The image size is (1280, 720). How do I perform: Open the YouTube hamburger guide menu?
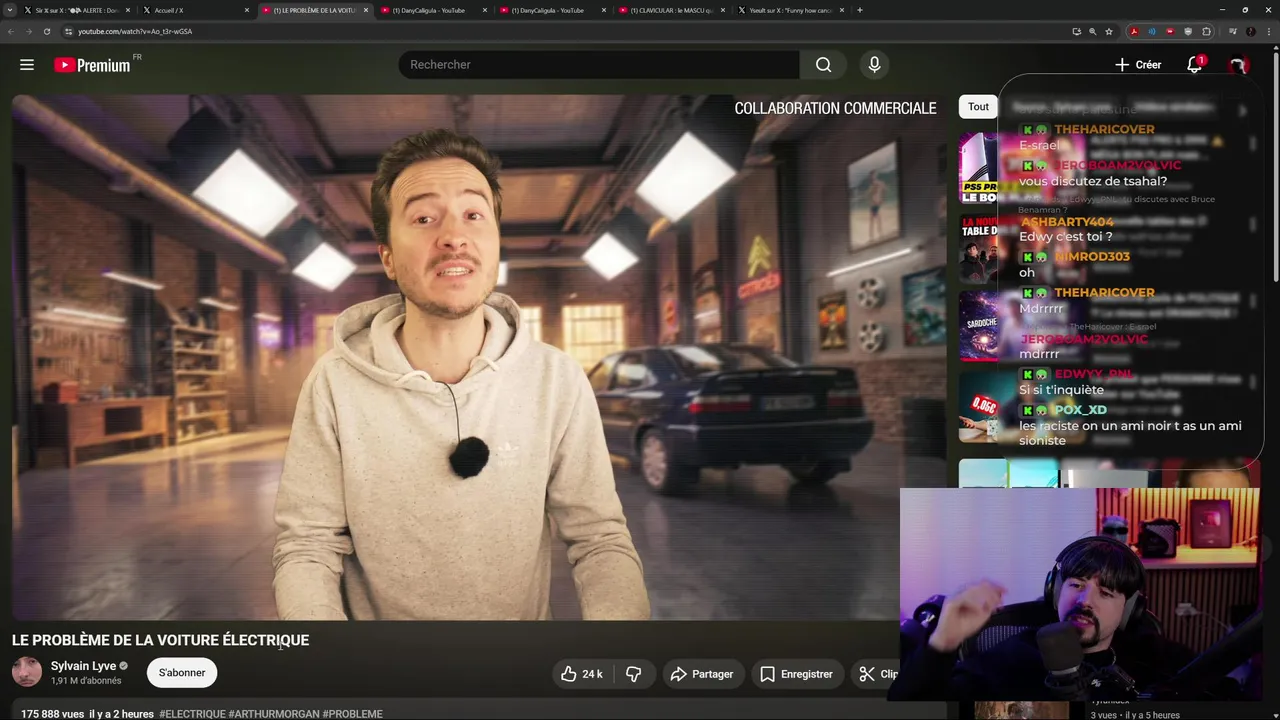pyautogui.click(x=27, y=65)
